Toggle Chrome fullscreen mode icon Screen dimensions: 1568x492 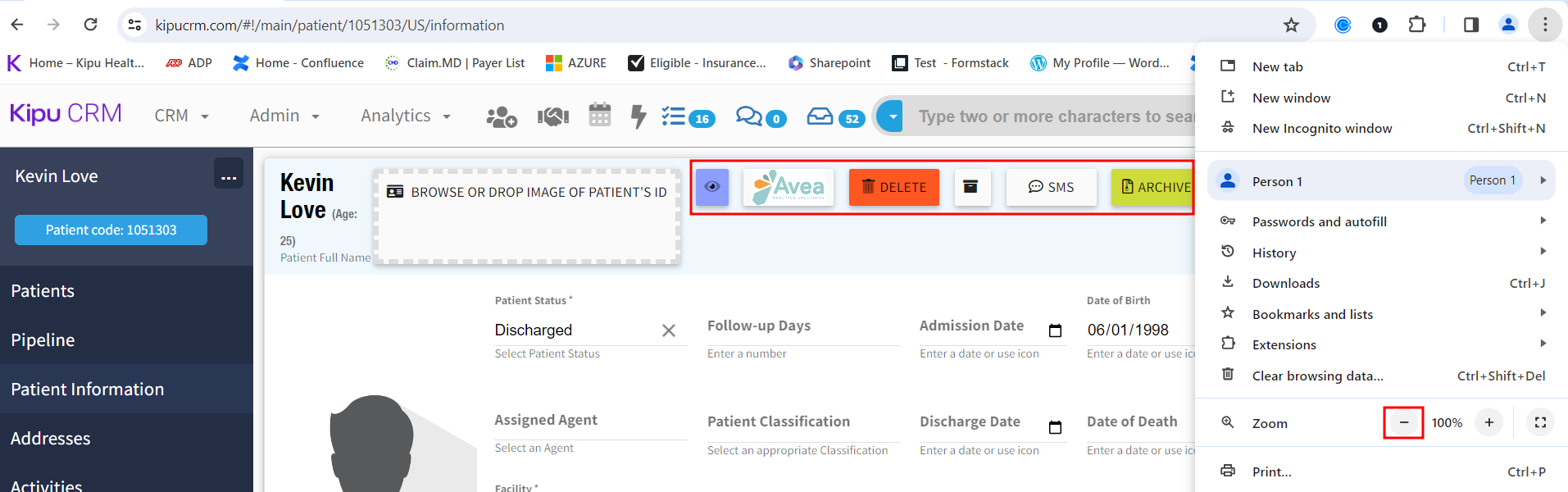pos(1539,422)
